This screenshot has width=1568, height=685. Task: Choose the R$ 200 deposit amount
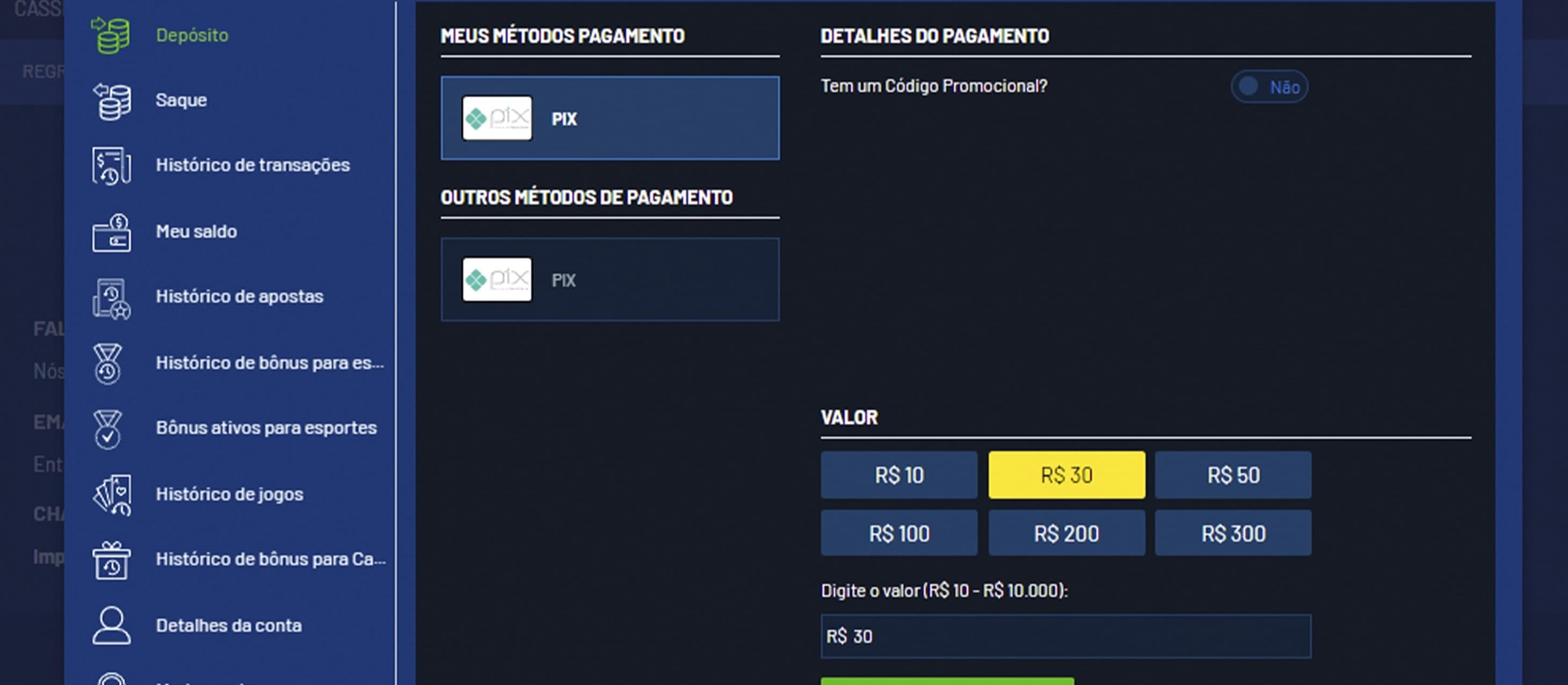coord(1066,534)
